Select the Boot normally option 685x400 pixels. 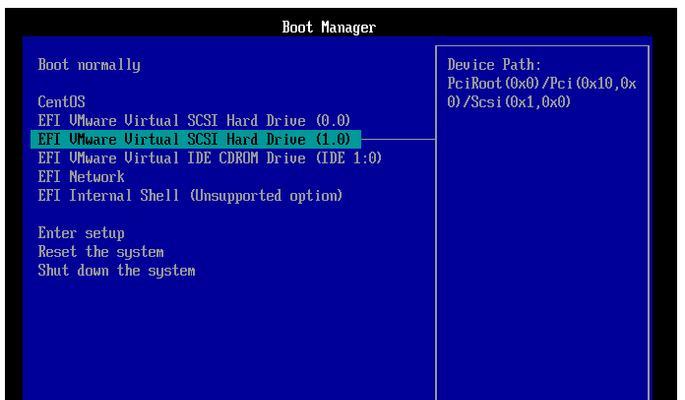89,65
